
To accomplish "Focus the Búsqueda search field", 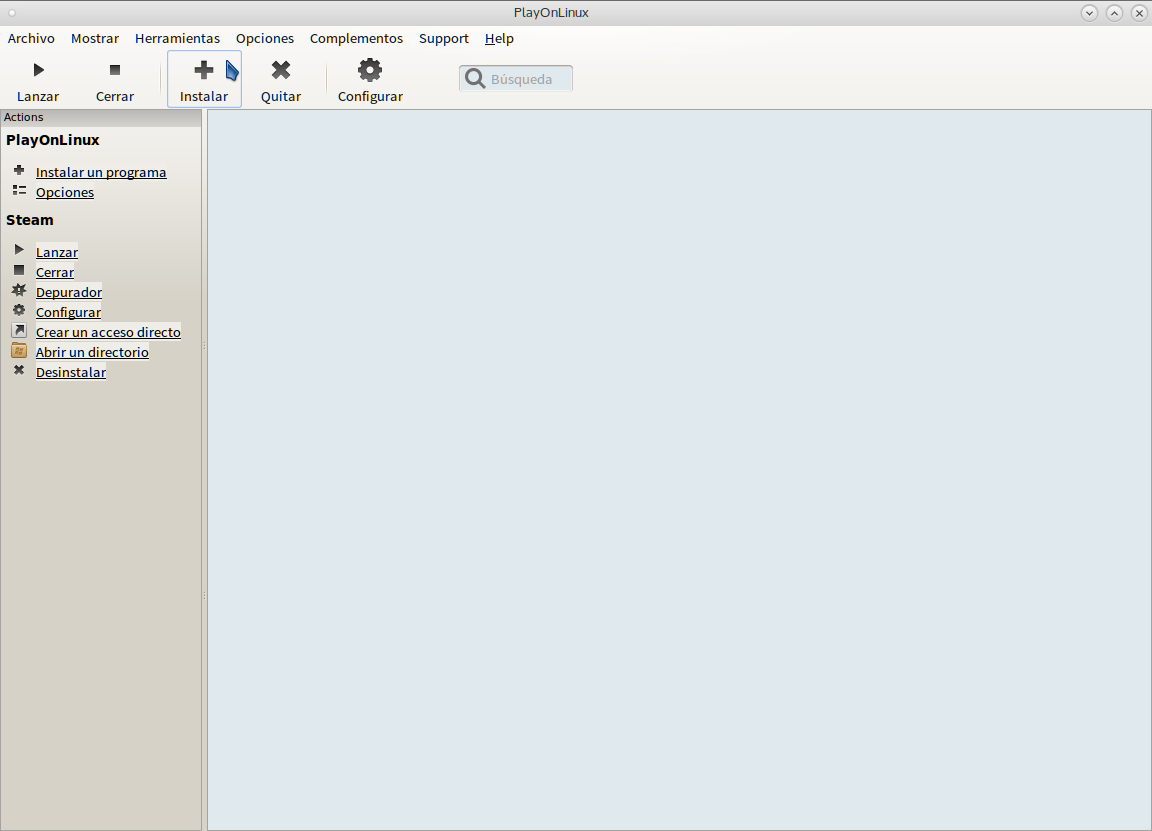I will [516, 79].
